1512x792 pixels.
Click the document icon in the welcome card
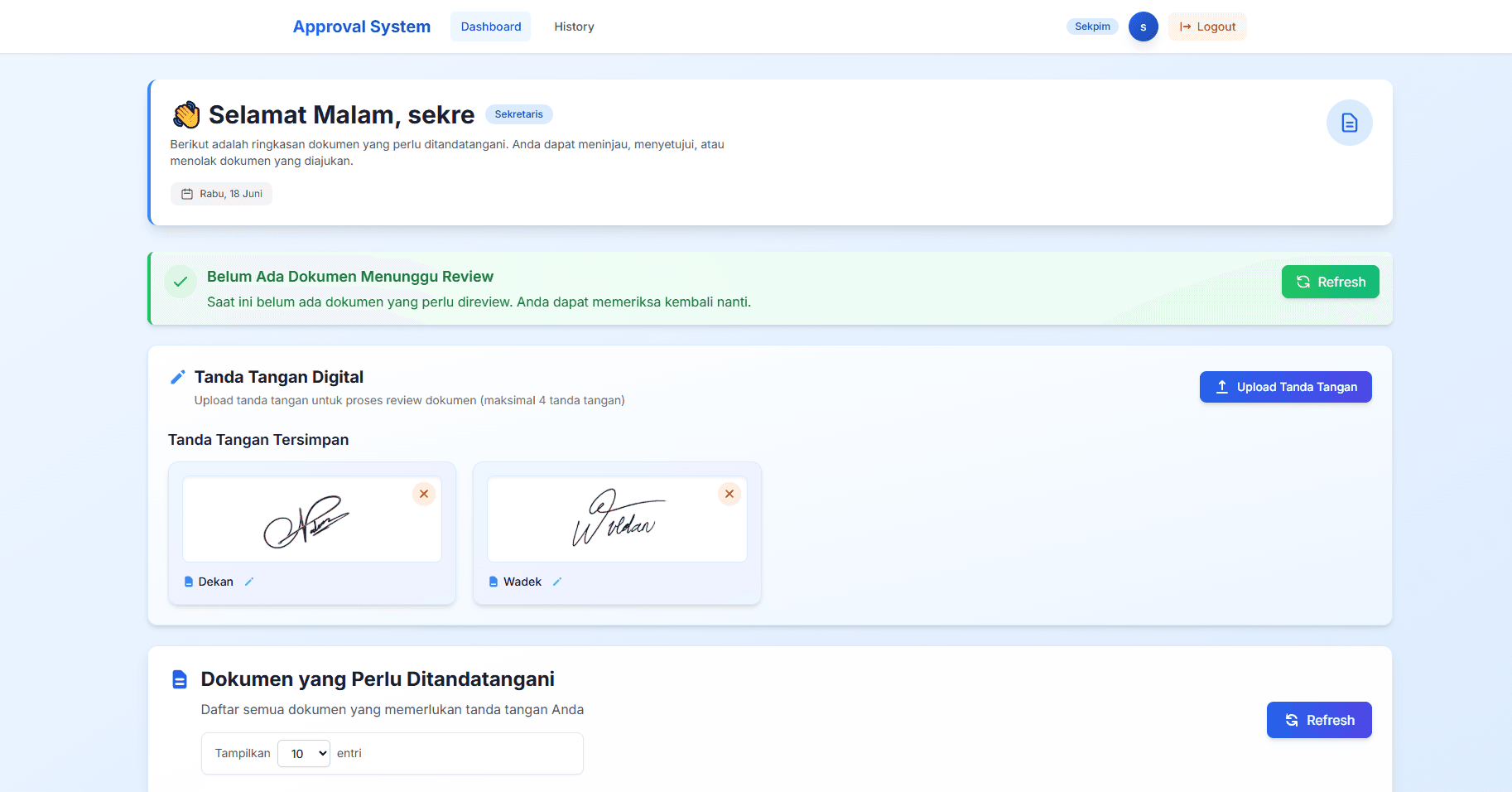pos(1349,122)
